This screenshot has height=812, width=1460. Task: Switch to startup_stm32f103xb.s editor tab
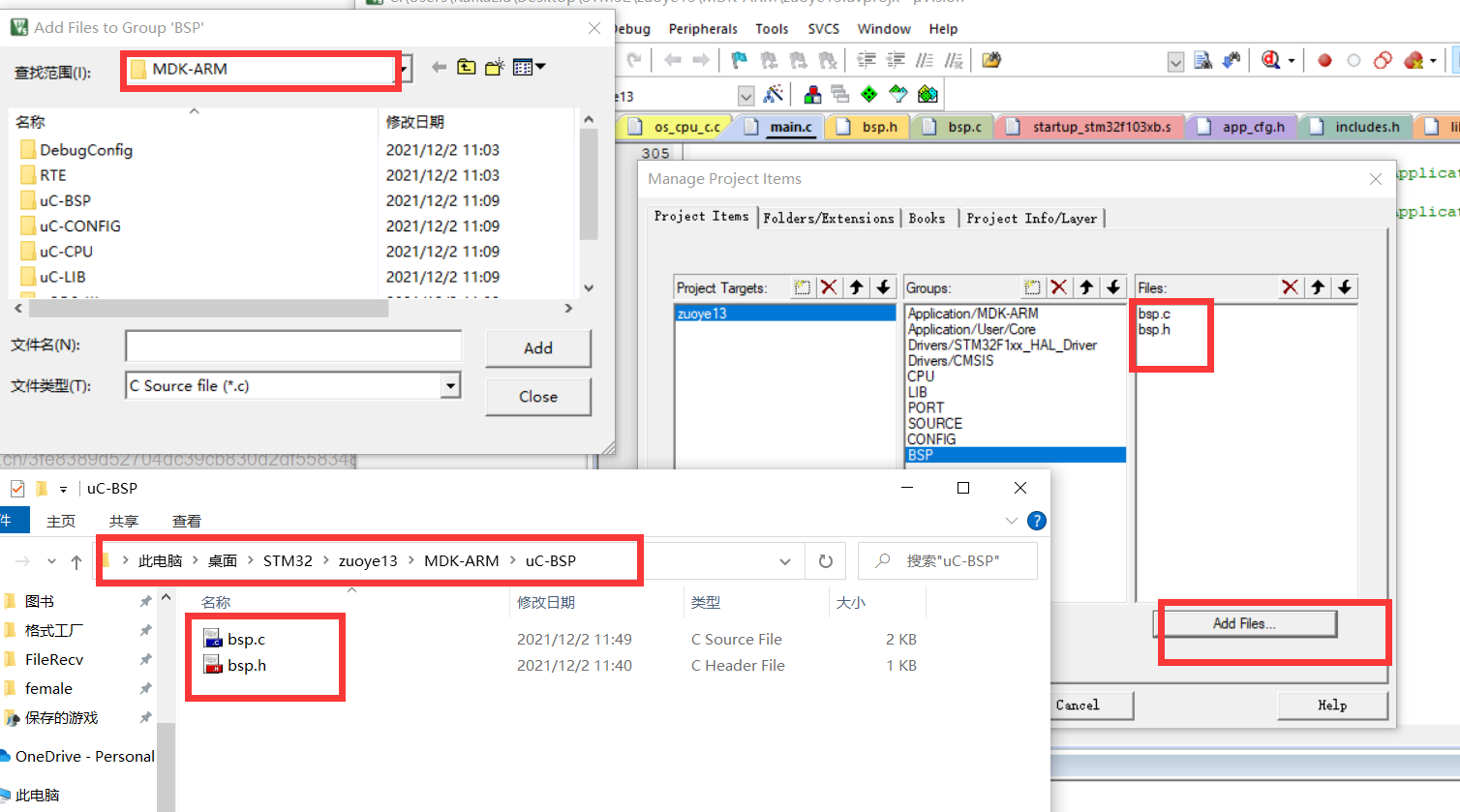pos(1089,127)
